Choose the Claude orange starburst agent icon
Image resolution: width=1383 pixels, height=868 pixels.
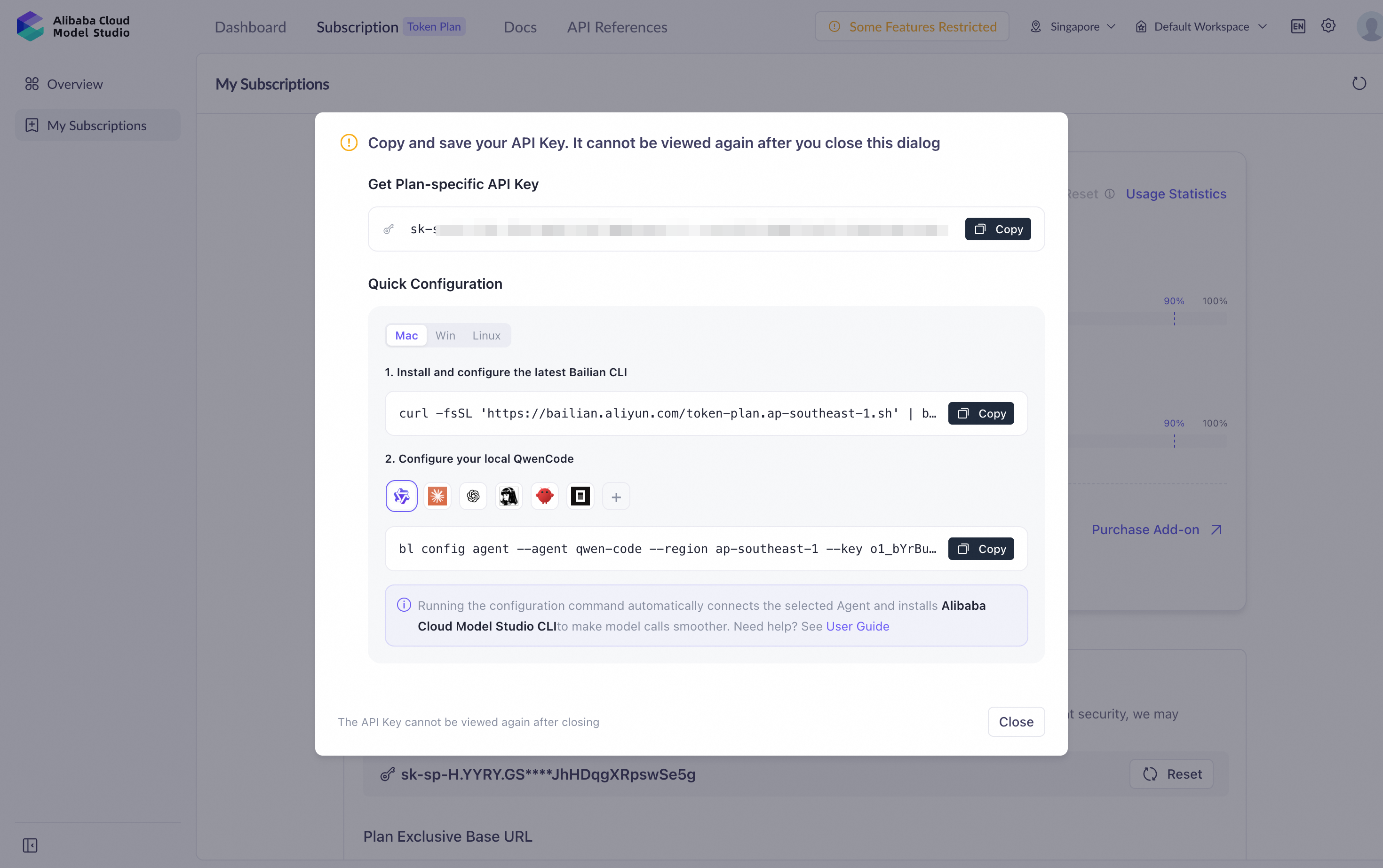point(437,496)
